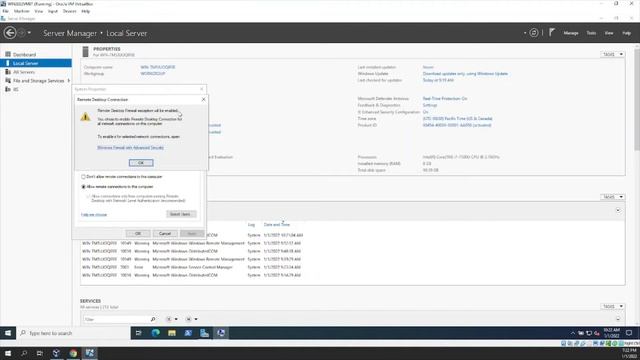Open guest Windows Start button
The width and height of the screenshot is (640, 360).
click(8, 333)
